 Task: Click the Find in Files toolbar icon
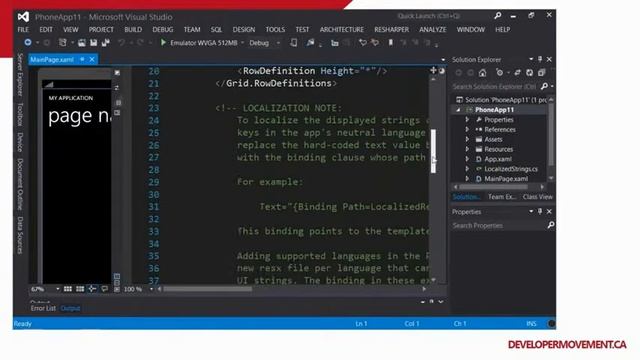tap(310, 42)
